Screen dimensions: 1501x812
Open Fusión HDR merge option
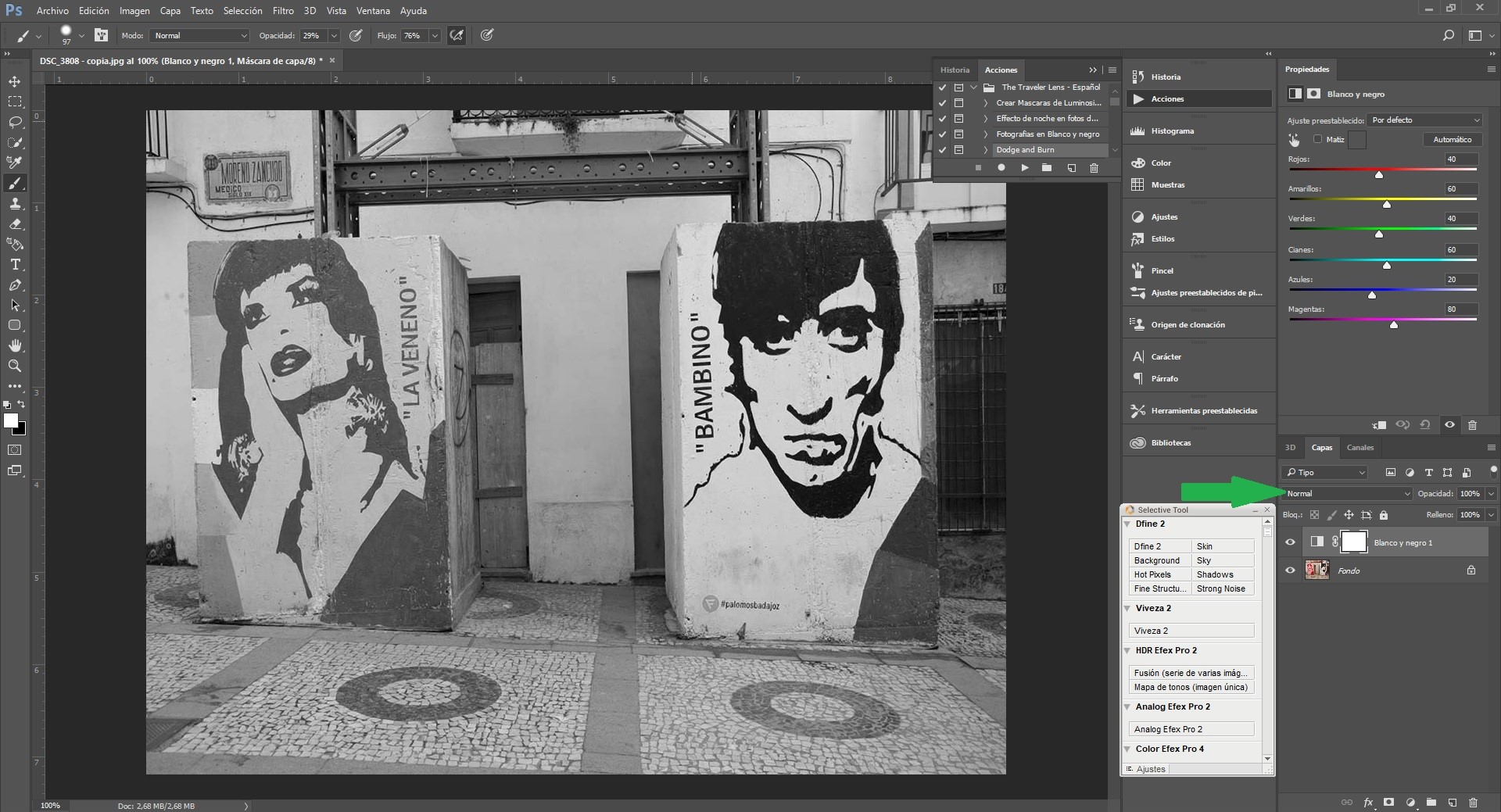click(x=1191, y=673)
